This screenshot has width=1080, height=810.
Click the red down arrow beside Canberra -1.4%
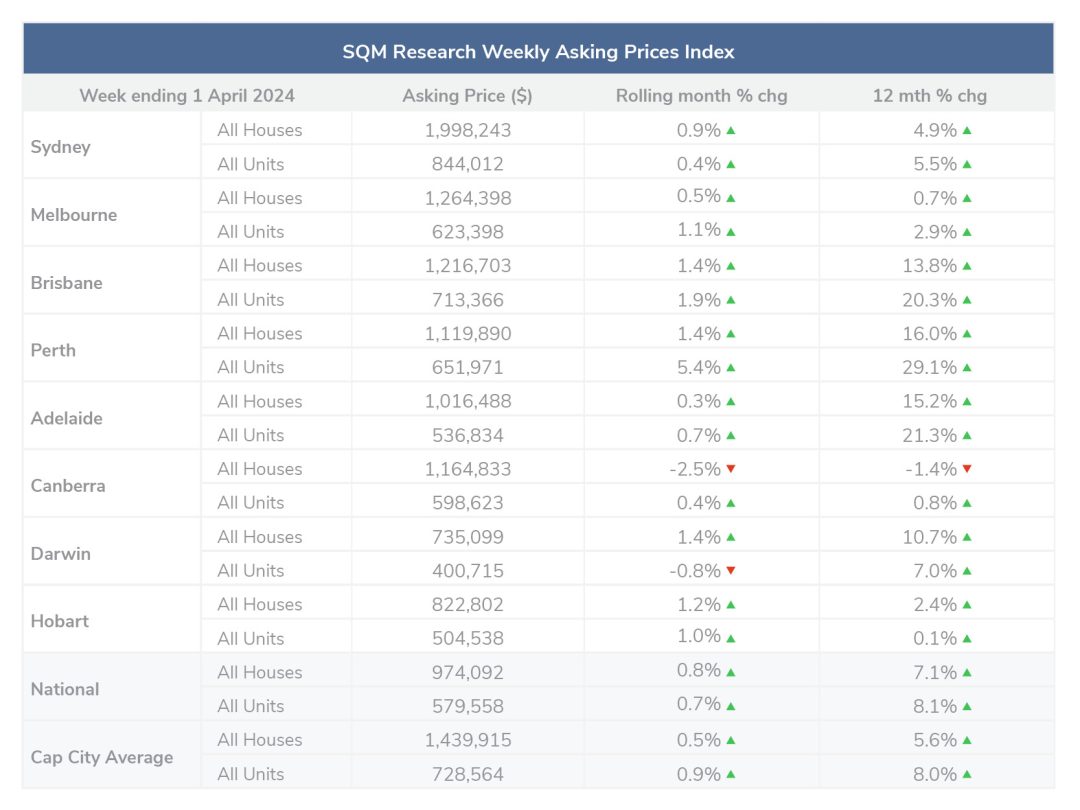click(967, 468)
